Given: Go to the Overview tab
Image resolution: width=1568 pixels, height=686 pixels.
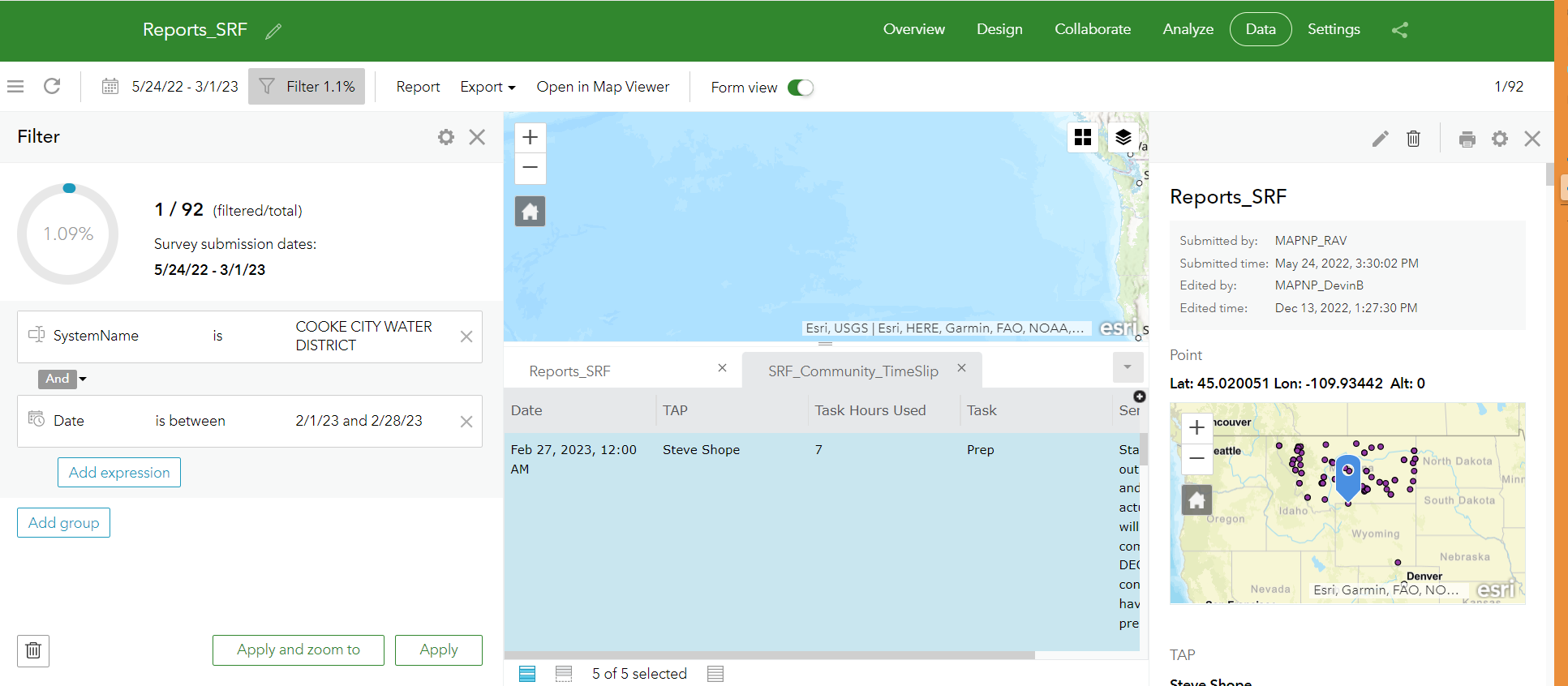Looking at the screenshot, I should 914,29.
